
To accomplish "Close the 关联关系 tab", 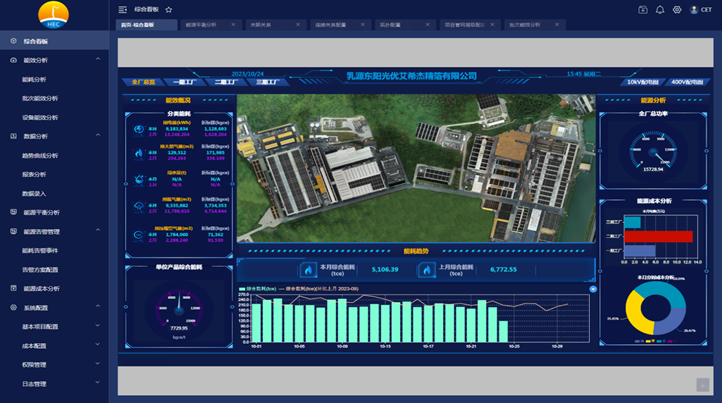I will click(x=298, y=24).
